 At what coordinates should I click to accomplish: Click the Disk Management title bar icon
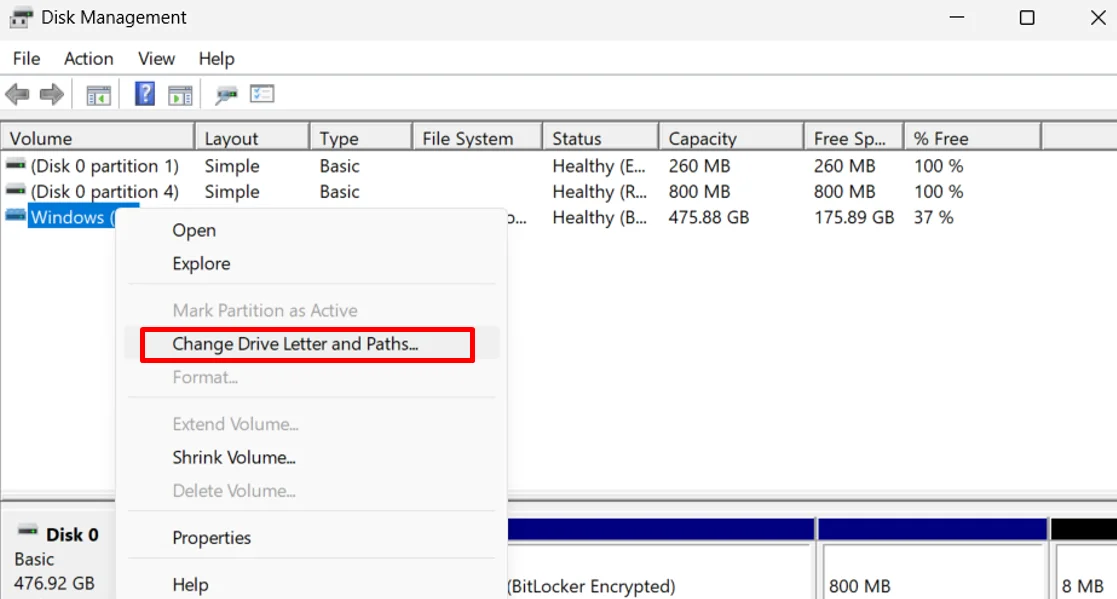tap(21, 17)
